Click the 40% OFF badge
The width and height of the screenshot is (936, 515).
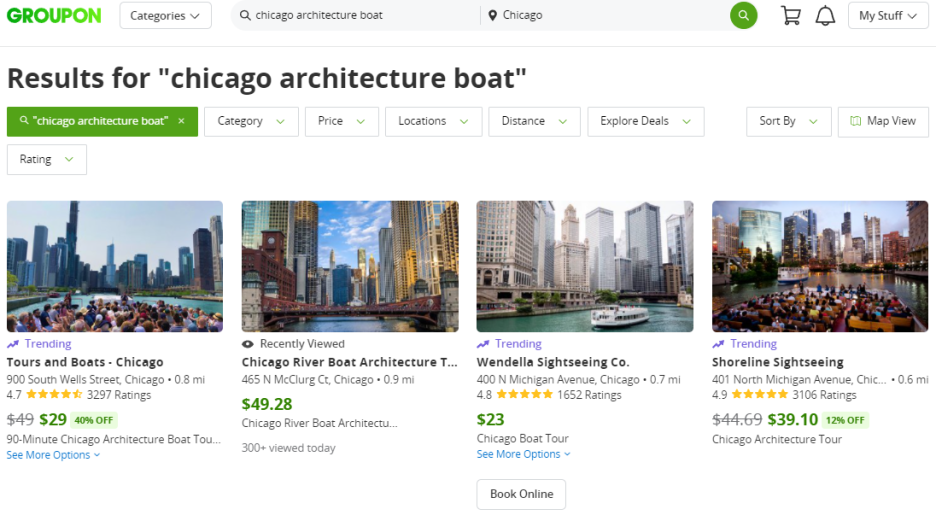pos(94,420)
